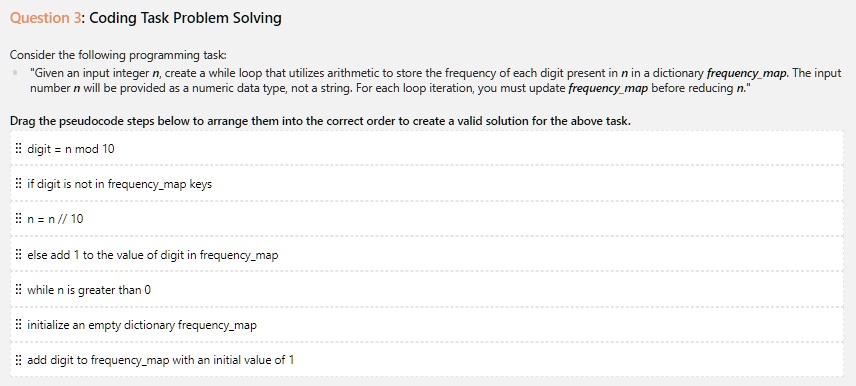Select 'add digit to frequency_map with initial value' row

click(x=427, y=360)
